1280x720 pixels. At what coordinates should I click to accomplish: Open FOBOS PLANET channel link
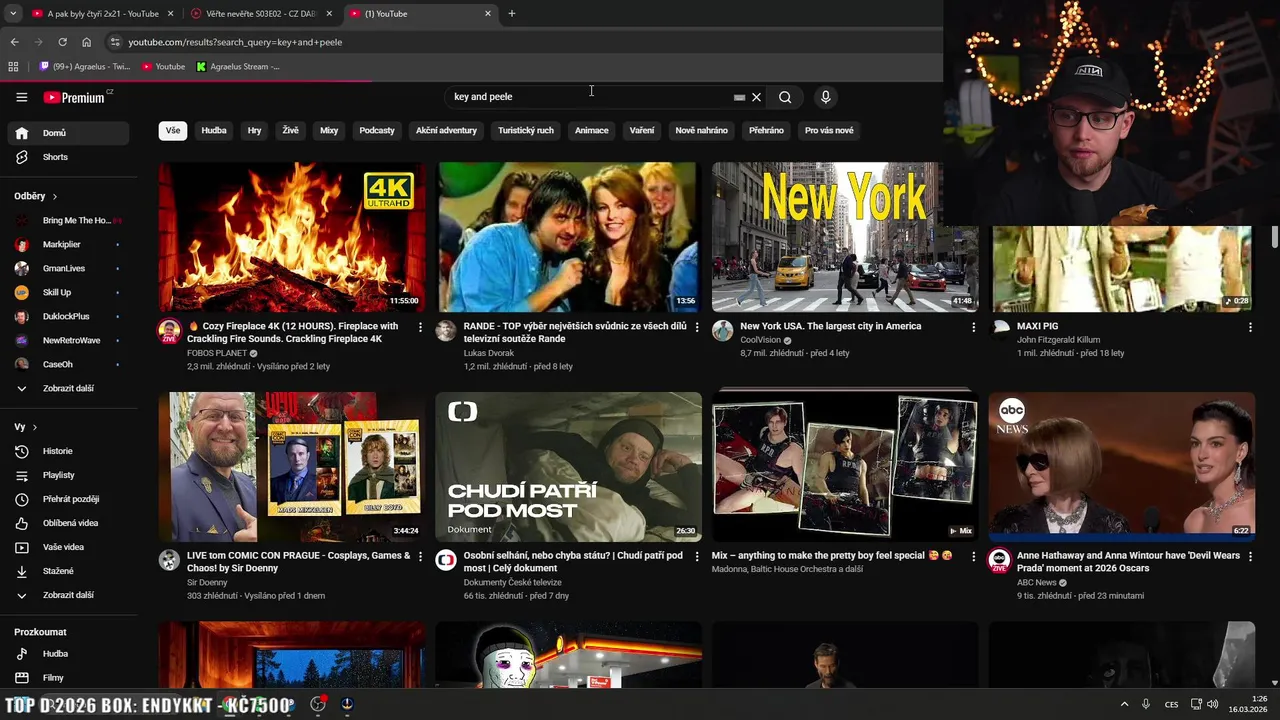(x=217, y=353)
